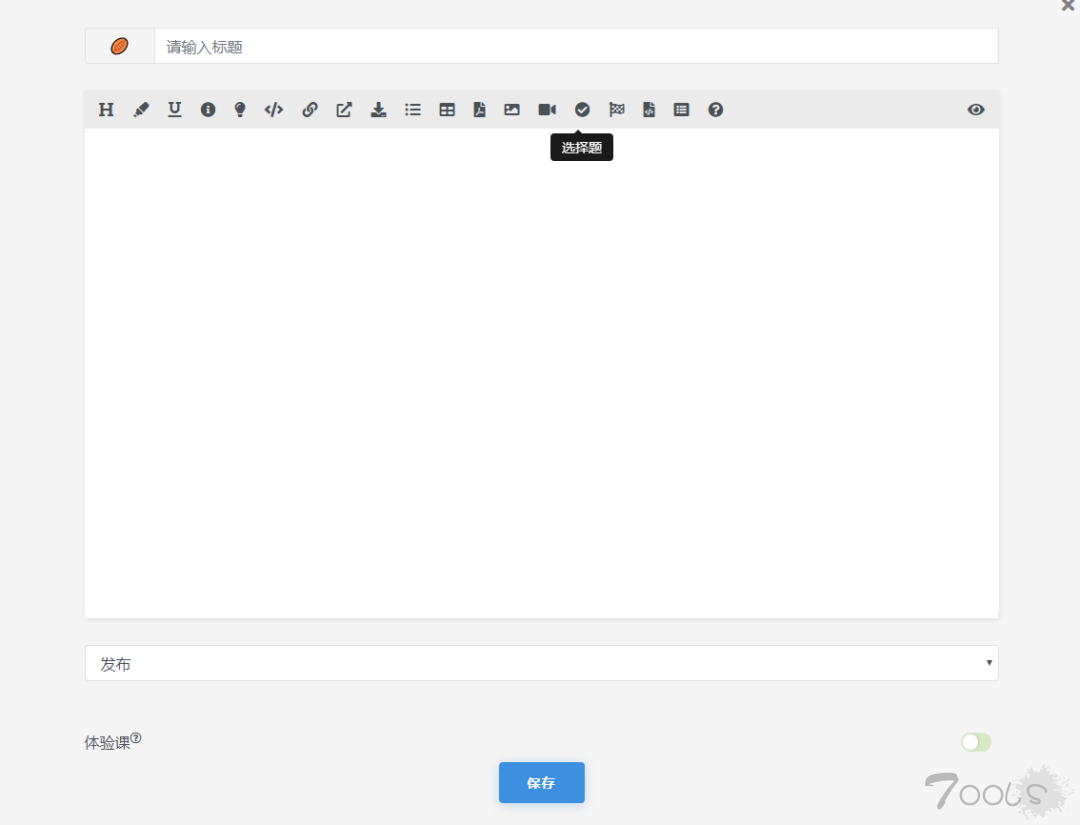This screenshot has height=825, width=1080.
Task: Insert a PDF file
Action: (x=479, y=109)
